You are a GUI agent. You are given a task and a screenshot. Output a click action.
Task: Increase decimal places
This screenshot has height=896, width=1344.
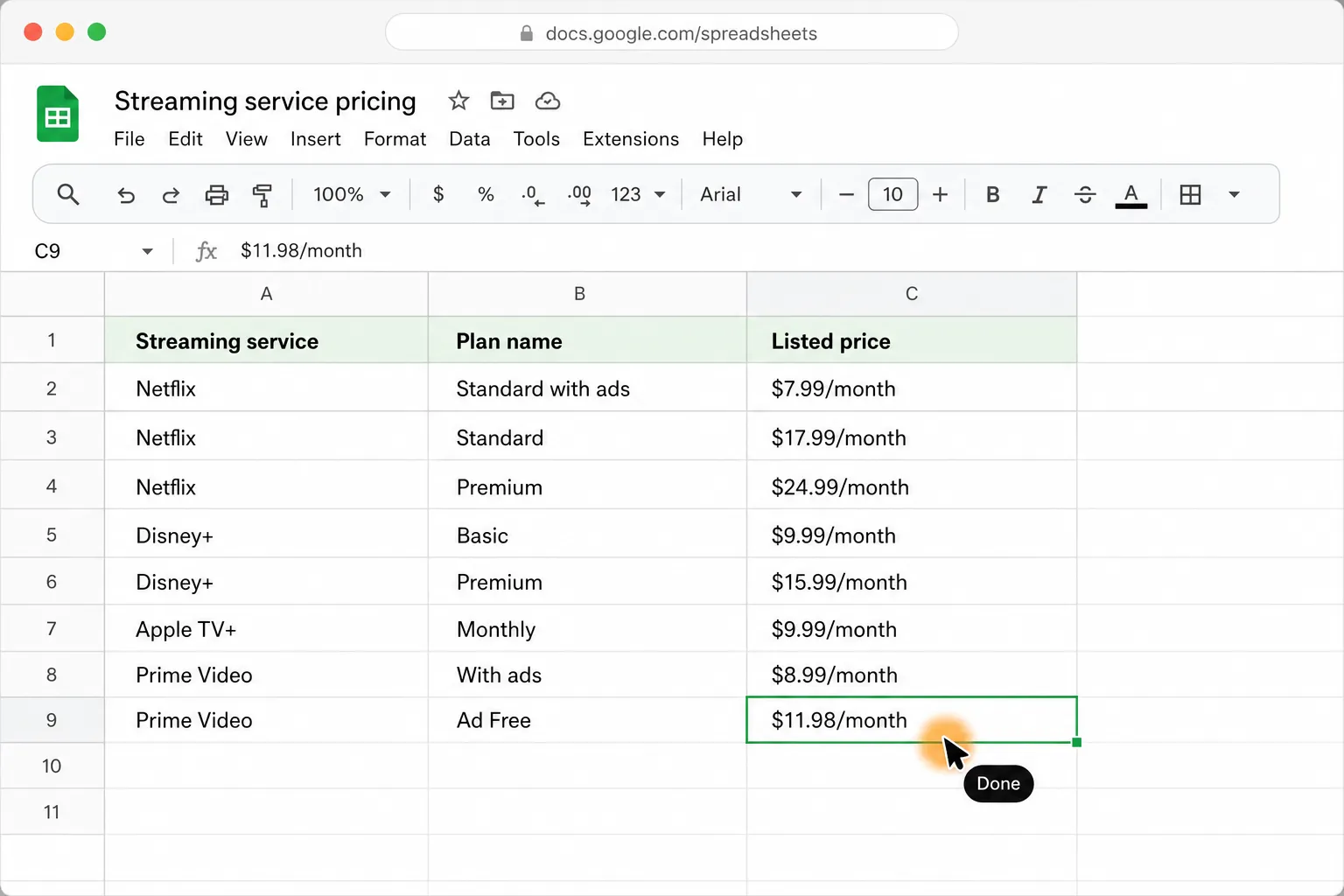pos(579,194)
